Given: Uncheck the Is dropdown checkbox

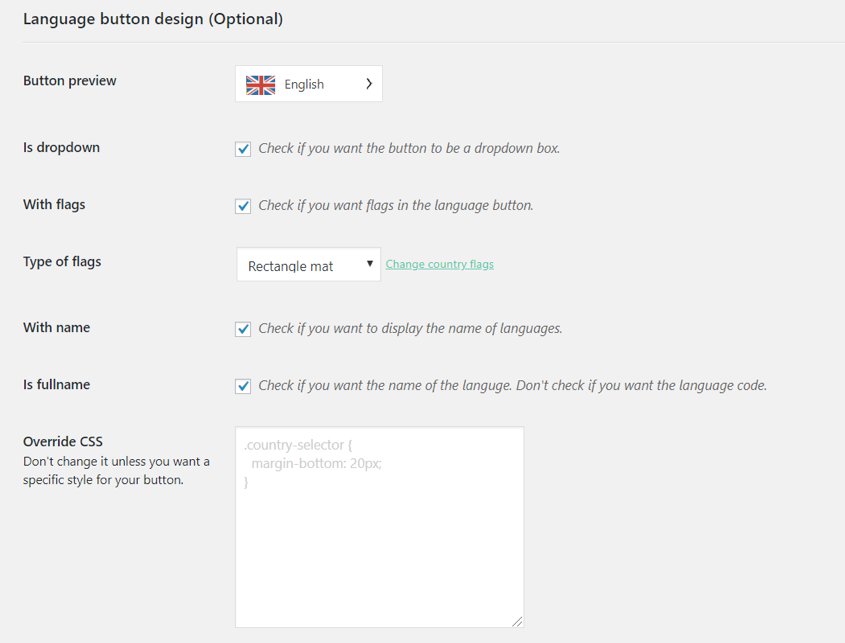Looking at the screenshot, I should pos(243,149).
